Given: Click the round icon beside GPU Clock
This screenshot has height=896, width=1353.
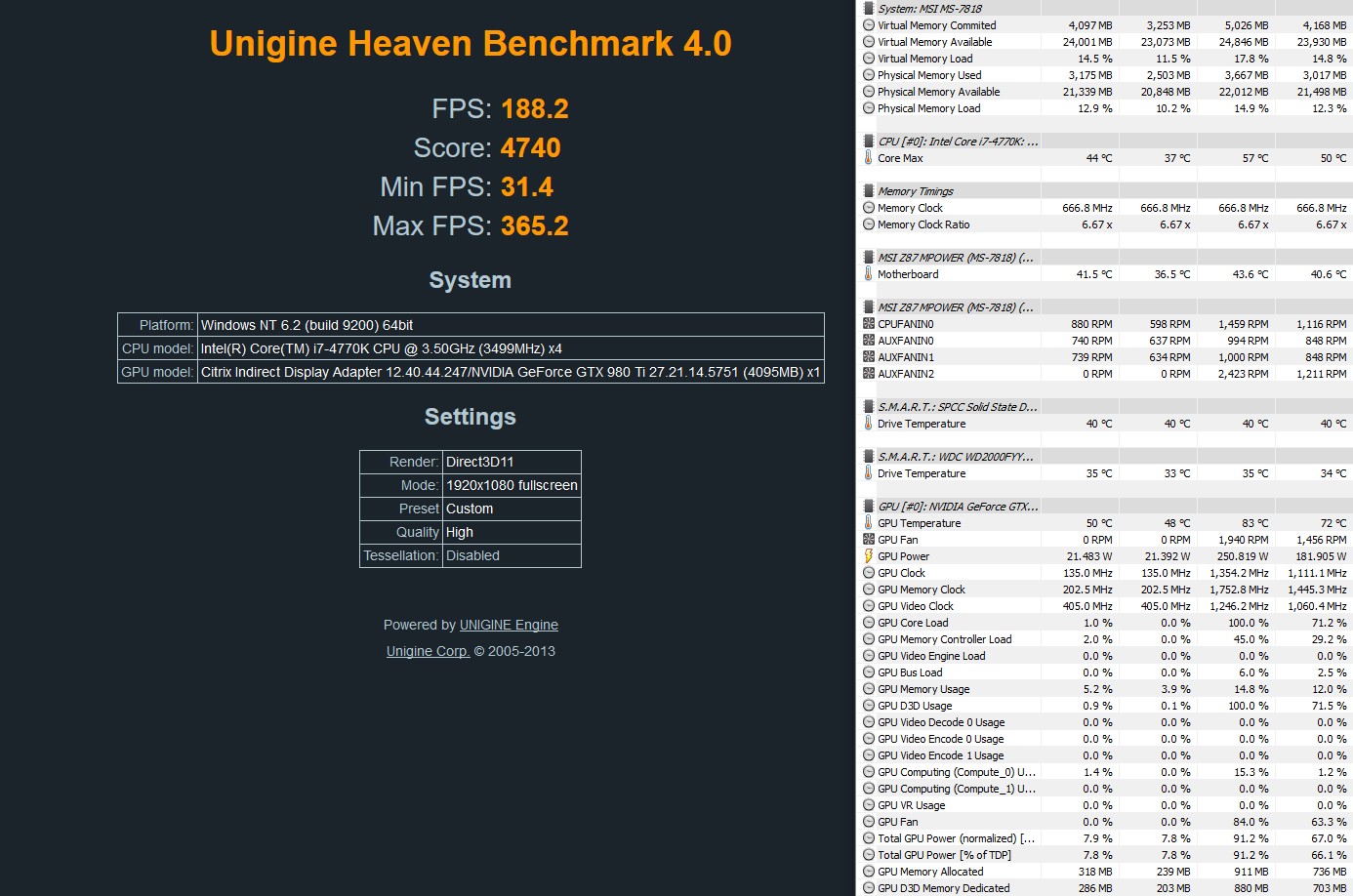Looking at the screenshot, I should pyautogui.click(x=869, y=573).
